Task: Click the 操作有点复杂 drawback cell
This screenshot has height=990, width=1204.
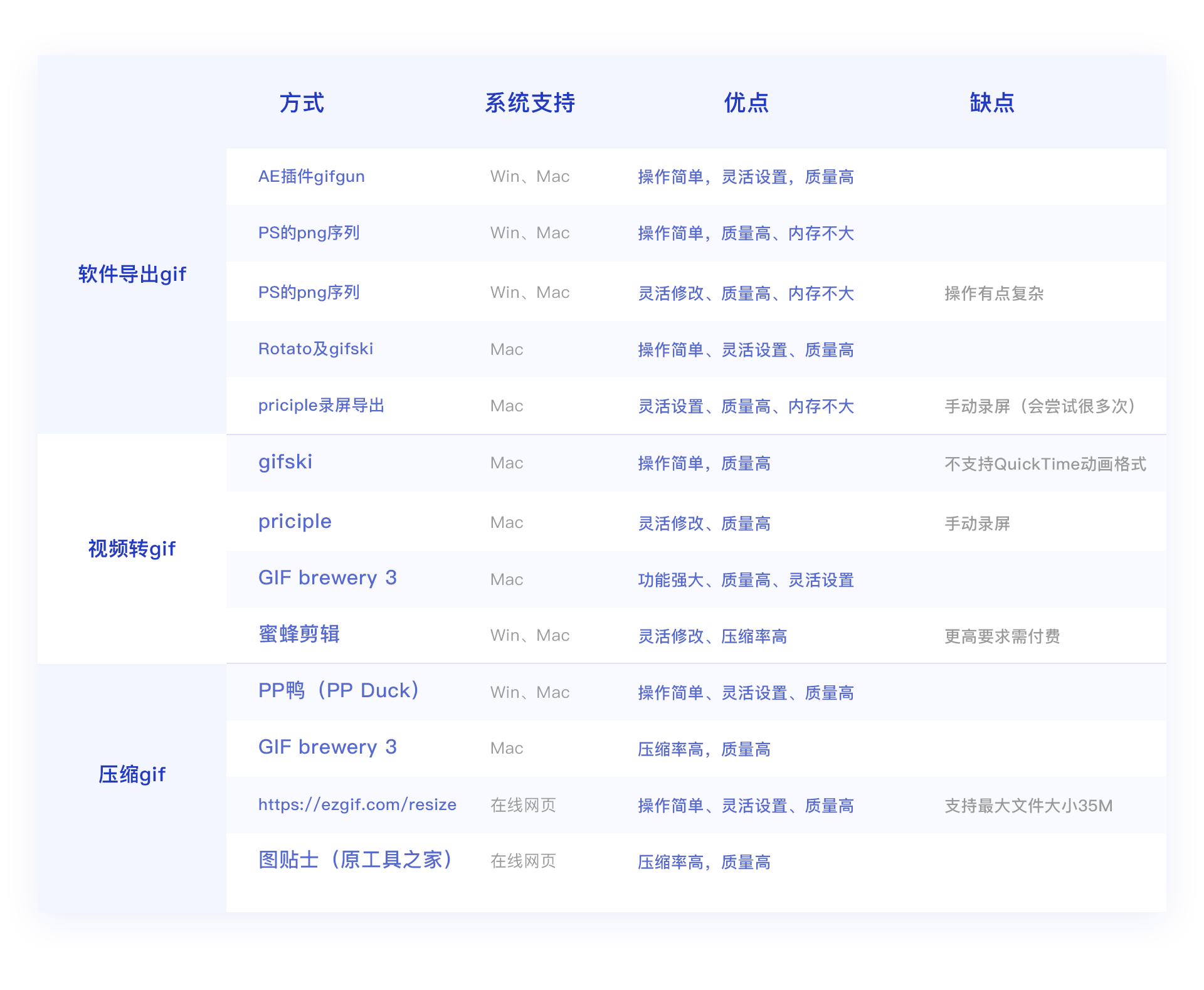Action: 994,293
